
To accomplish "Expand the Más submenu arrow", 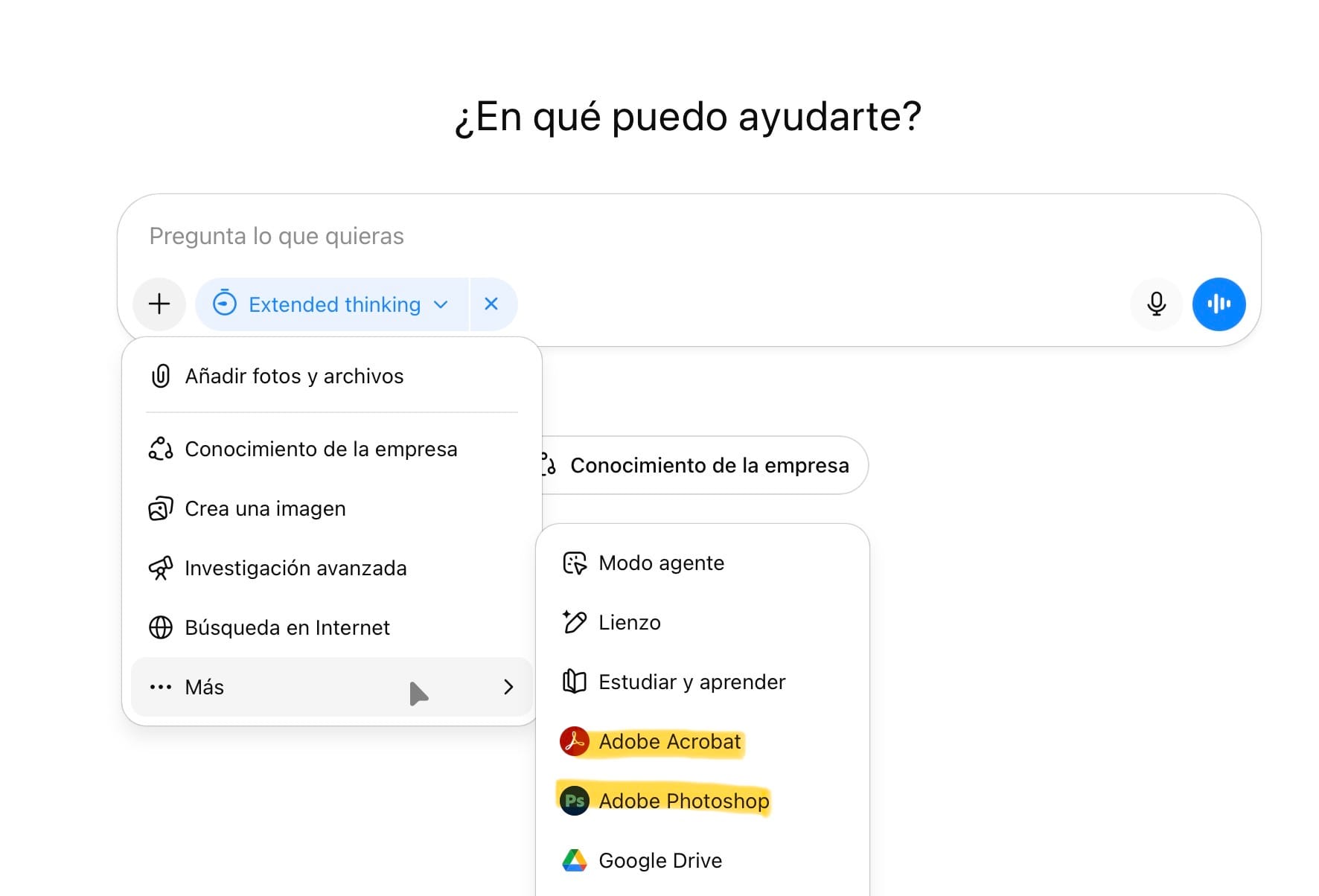I will point(508,687).
